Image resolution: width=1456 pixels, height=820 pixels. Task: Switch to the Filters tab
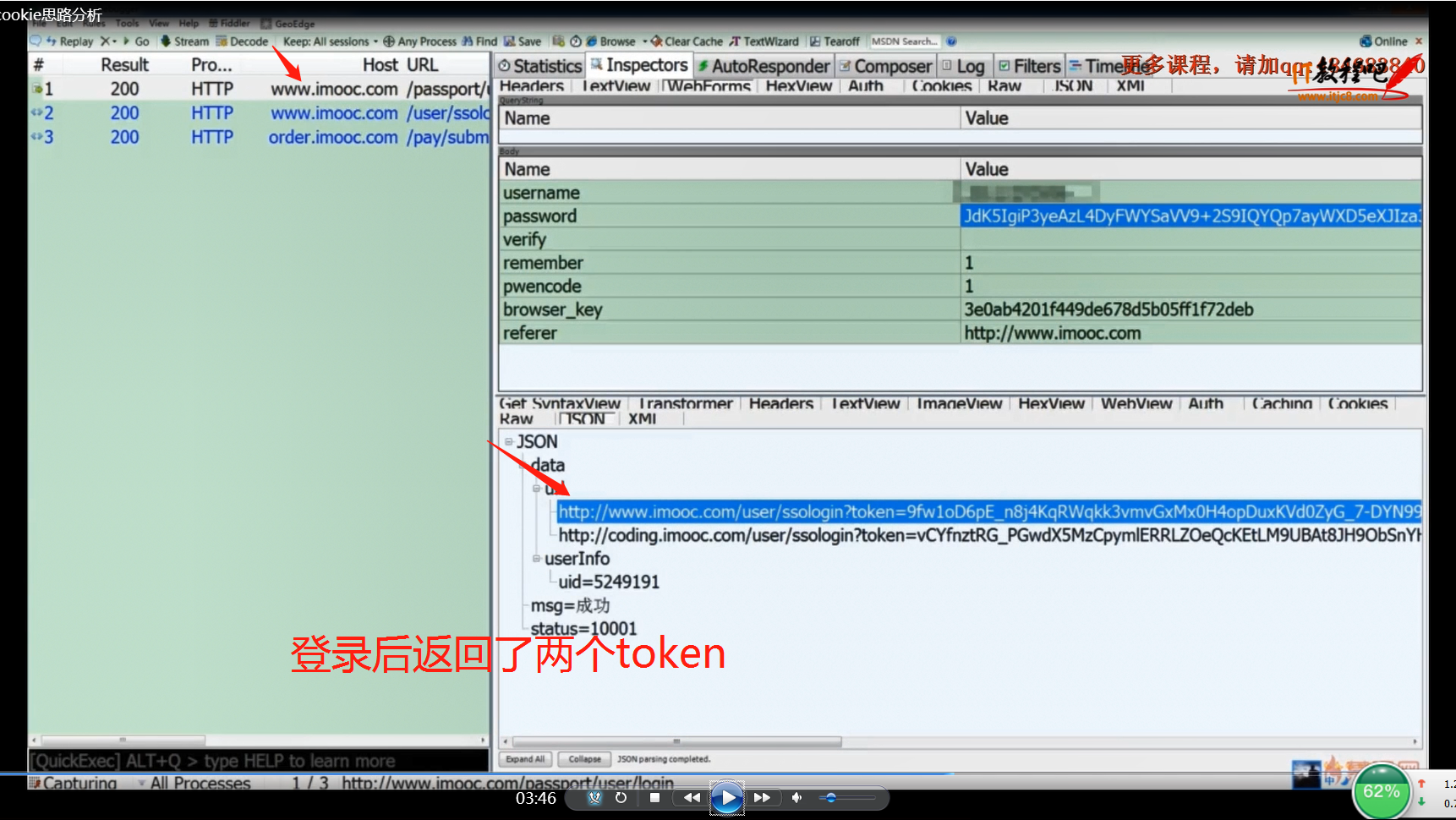coord(1029,66)
